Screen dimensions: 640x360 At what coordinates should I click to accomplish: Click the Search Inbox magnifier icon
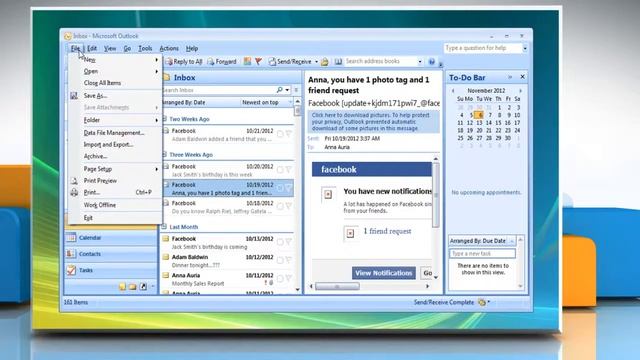[x=280, y=90]
